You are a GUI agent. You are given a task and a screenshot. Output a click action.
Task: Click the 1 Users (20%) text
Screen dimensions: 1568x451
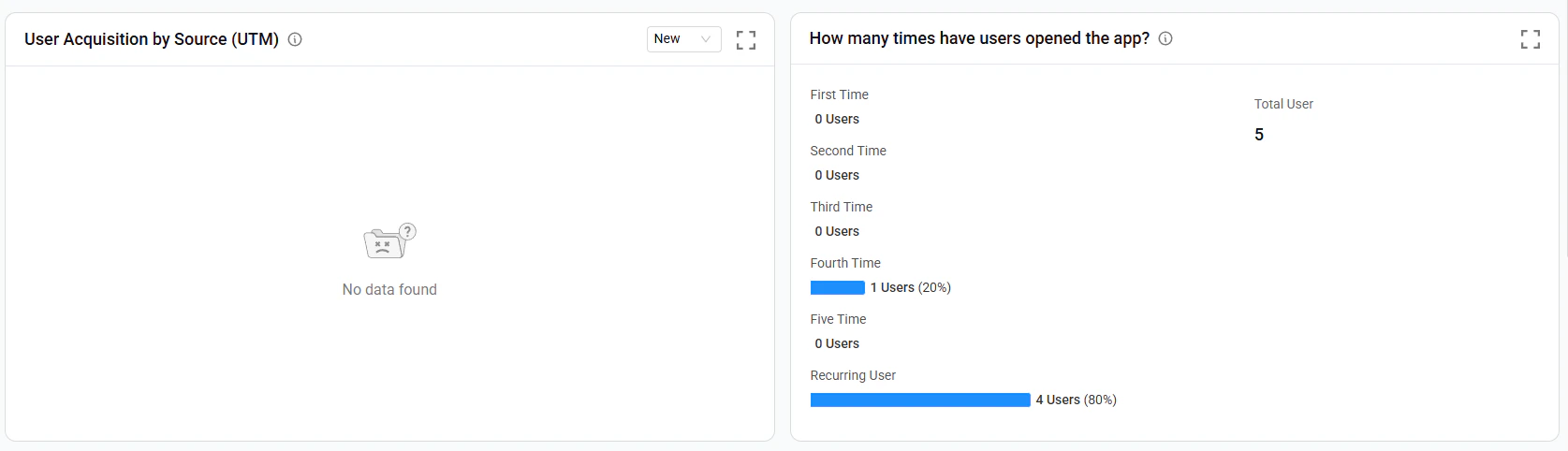[911, 287]
